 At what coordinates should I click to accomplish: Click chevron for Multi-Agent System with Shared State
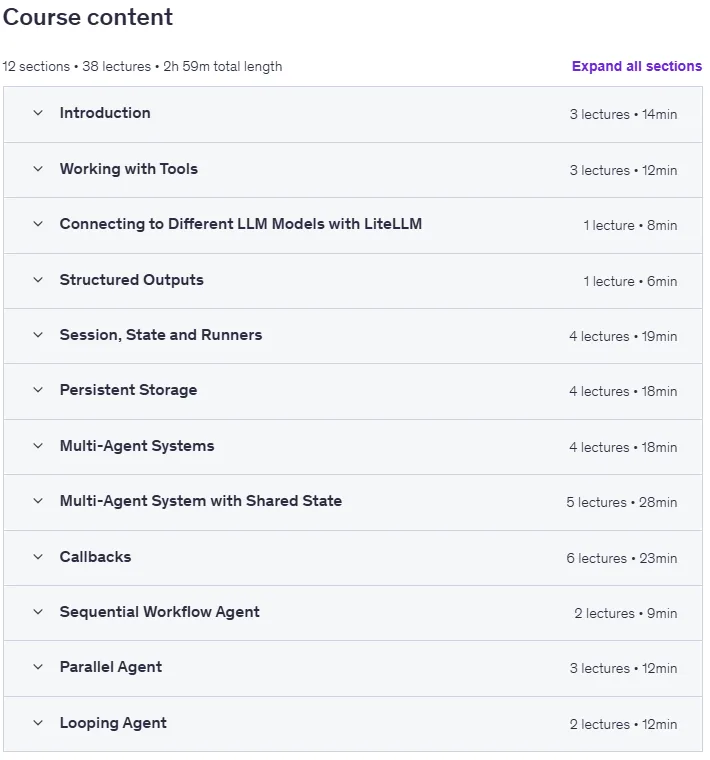(38, 501)
